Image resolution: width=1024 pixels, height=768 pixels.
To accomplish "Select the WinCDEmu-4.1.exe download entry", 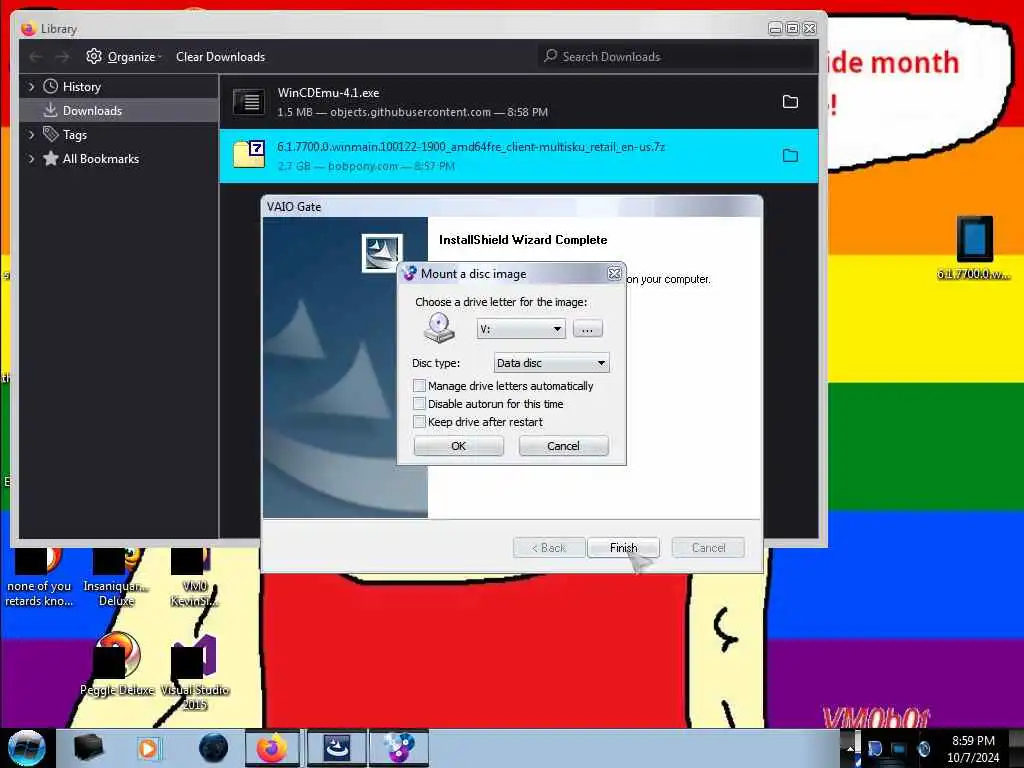I will [x=519, y=102].
